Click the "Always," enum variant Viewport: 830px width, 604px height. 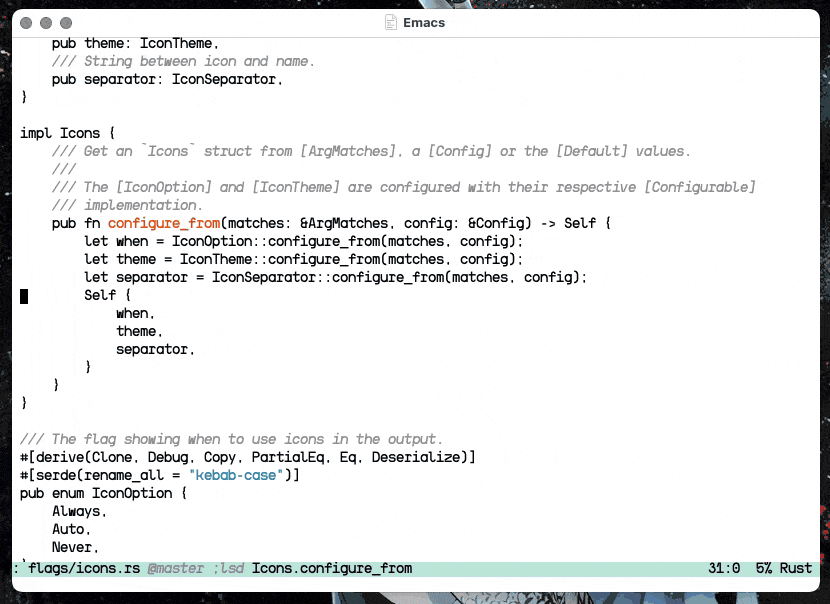point(79,511)
